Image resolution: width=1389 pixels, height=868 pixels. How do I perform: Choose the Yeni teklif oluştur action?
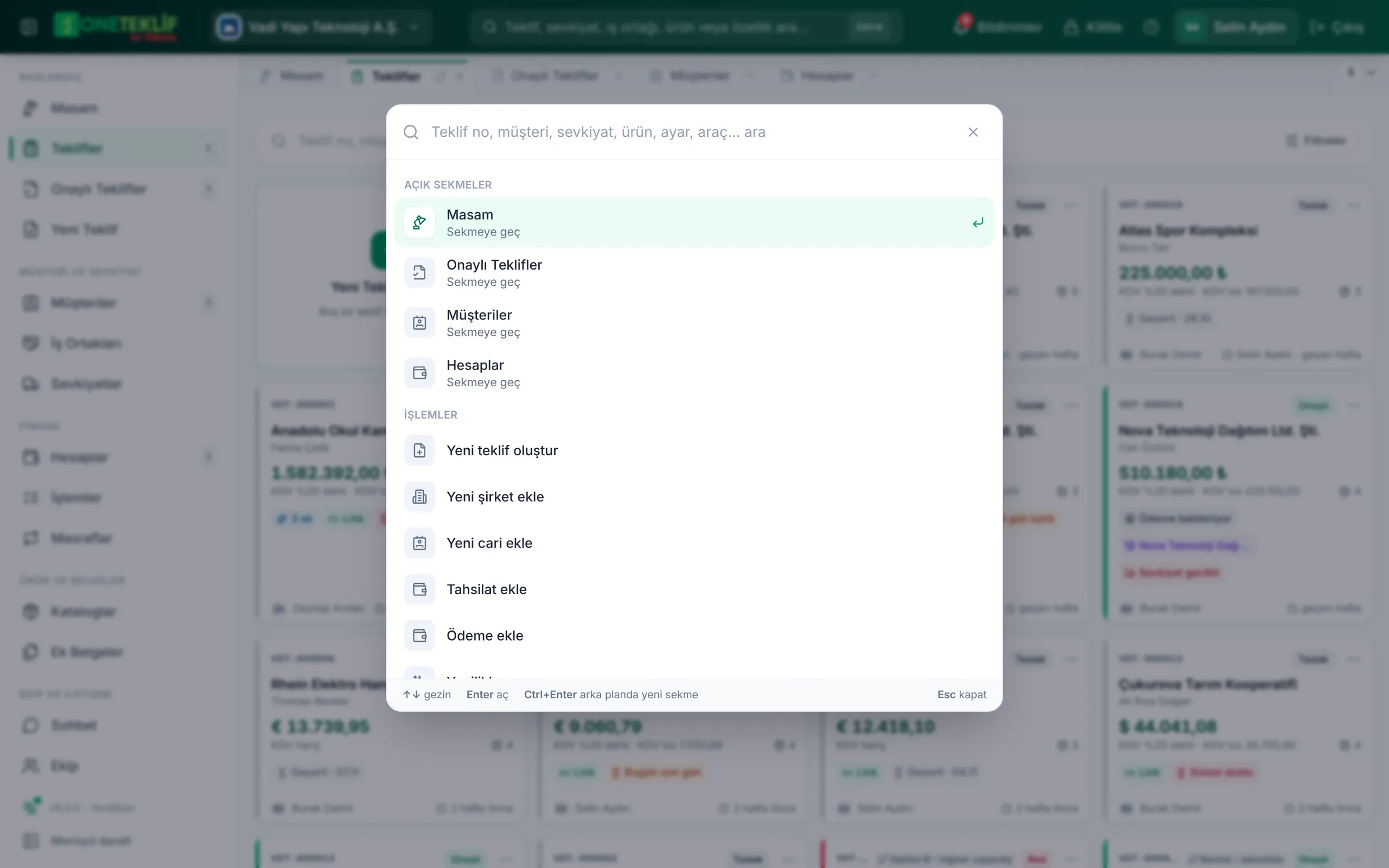pyautogui.click(x=694, y=451)
